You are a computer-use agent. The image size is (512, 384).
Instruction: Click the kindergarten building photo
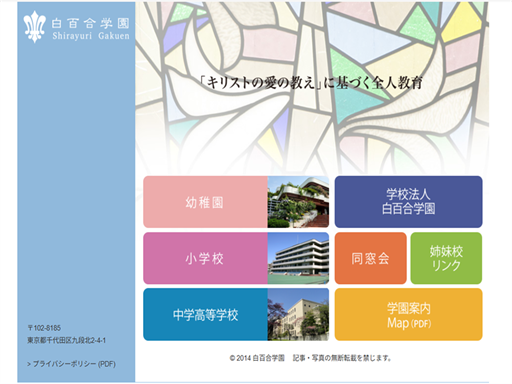(x=298, y=202)
